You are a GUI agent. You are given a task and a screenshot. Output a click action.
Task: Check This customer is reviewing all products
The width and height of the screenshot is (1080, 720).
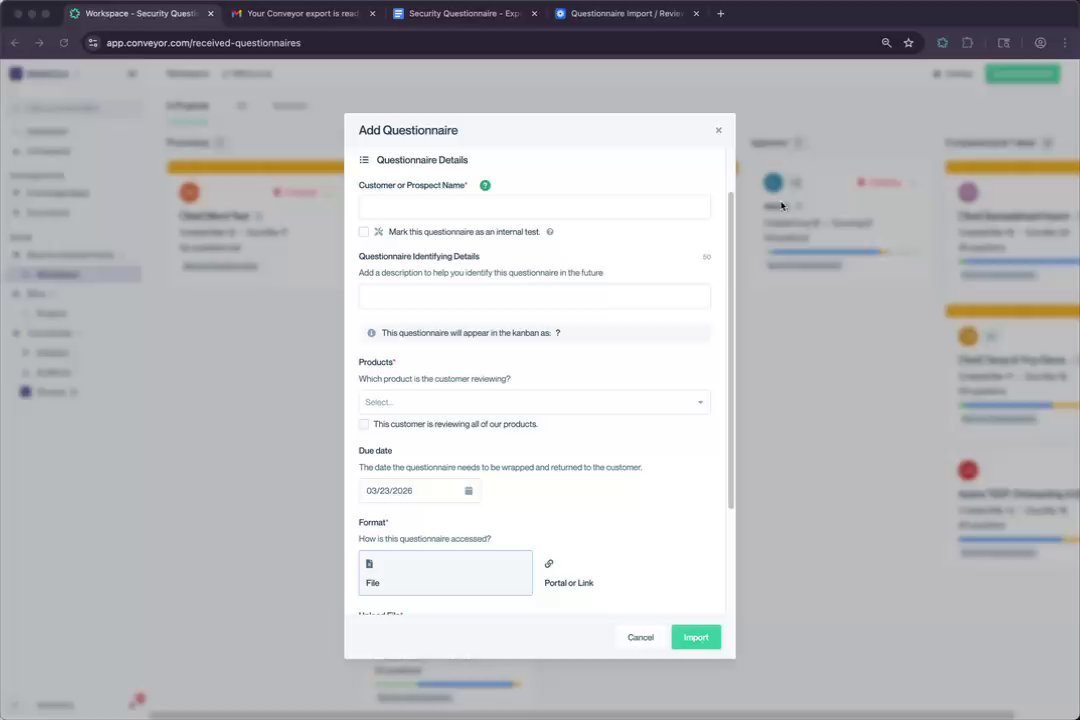pyautogui.click(x=364, y=424)
